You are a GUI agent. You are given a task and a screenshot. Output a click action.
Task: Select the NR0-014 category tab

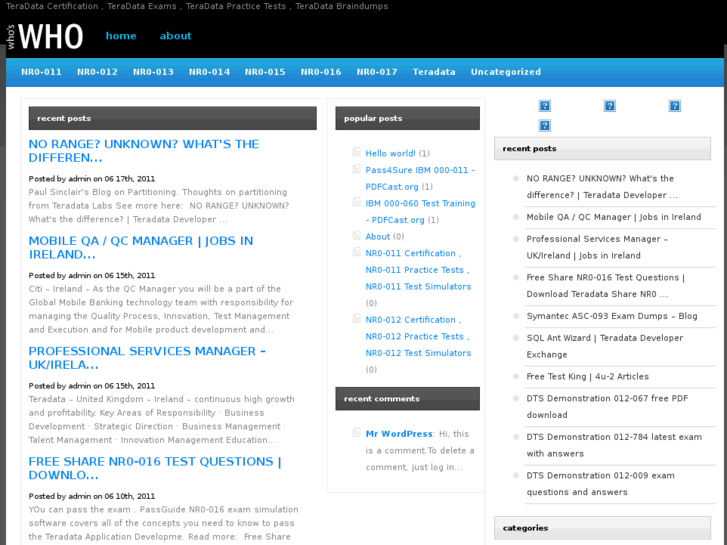point(209,72)
